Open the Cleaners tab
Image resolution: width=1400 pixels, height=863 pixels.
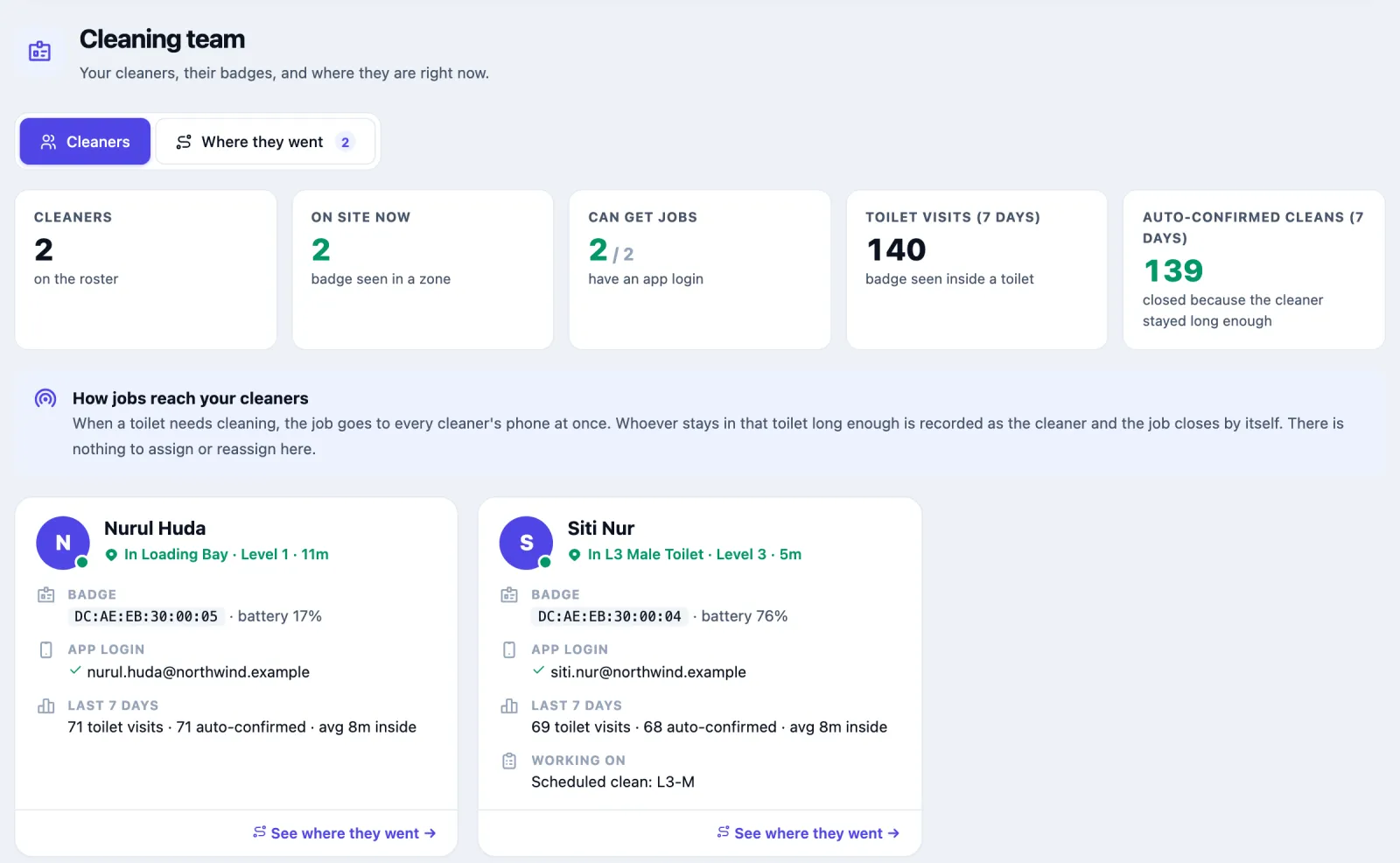(85, 142)
